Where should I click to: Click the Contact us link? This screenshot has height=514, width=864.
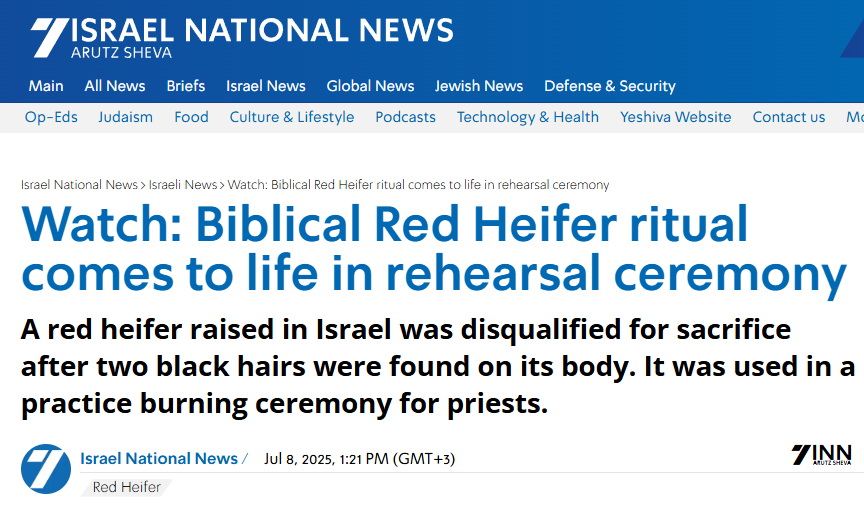pyautogui.click(x=789, y=117)
